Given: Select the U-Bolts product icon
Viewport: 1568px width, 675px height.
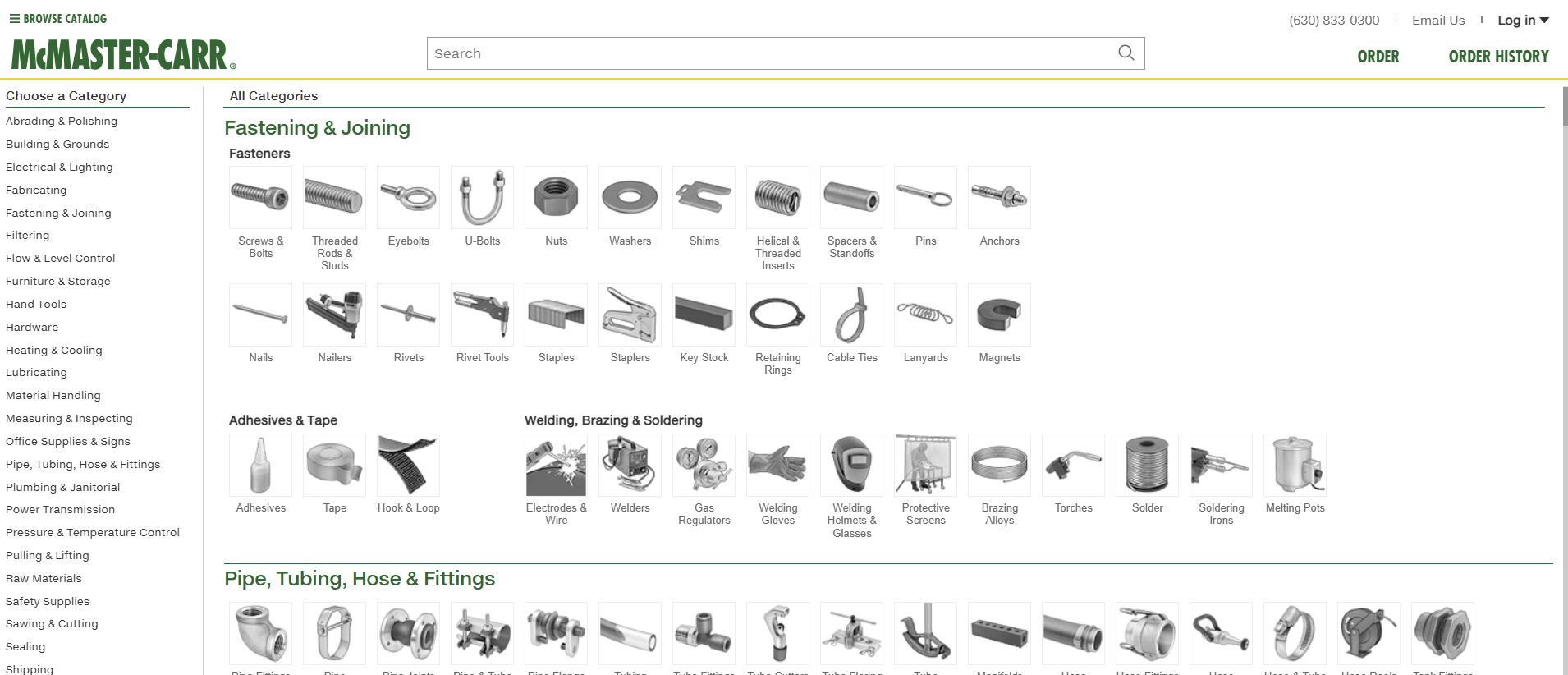Looking at the screenshot, I should click(x=482, y=198).
